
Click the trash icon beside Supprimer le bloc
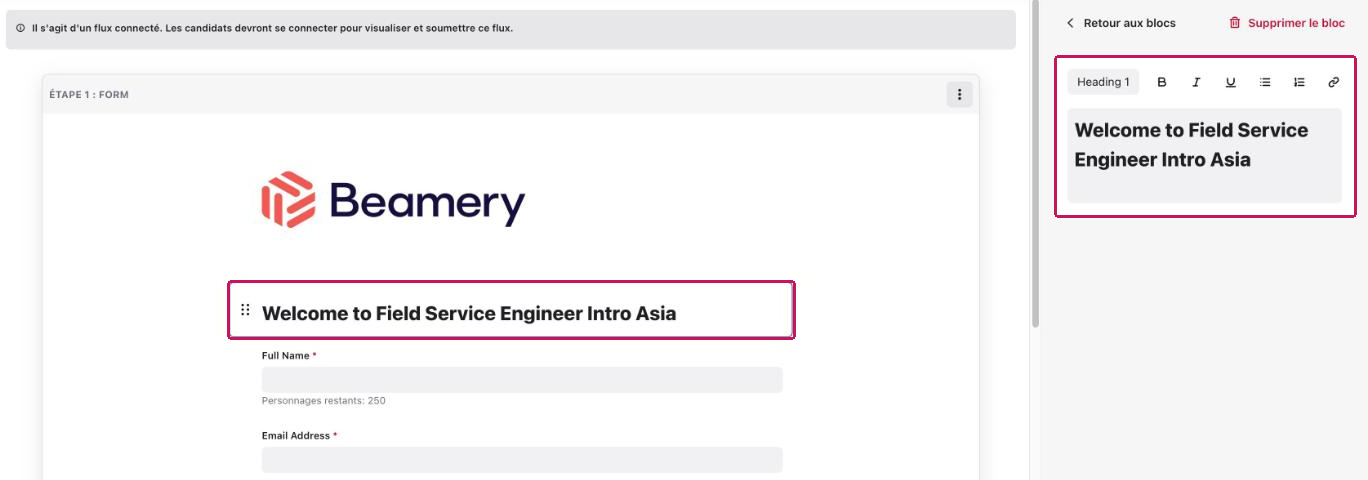point(1235,23)
